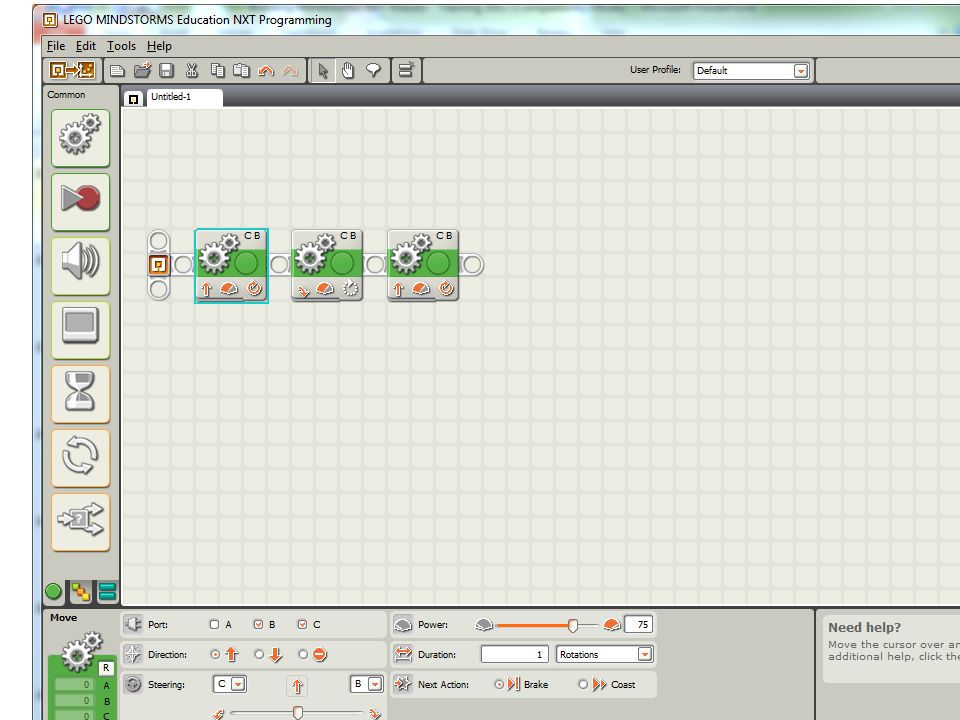Paste with the clipboard icon
Image resolution: width=960 pixels, height=720 pixels.
(x=241, y=70)
